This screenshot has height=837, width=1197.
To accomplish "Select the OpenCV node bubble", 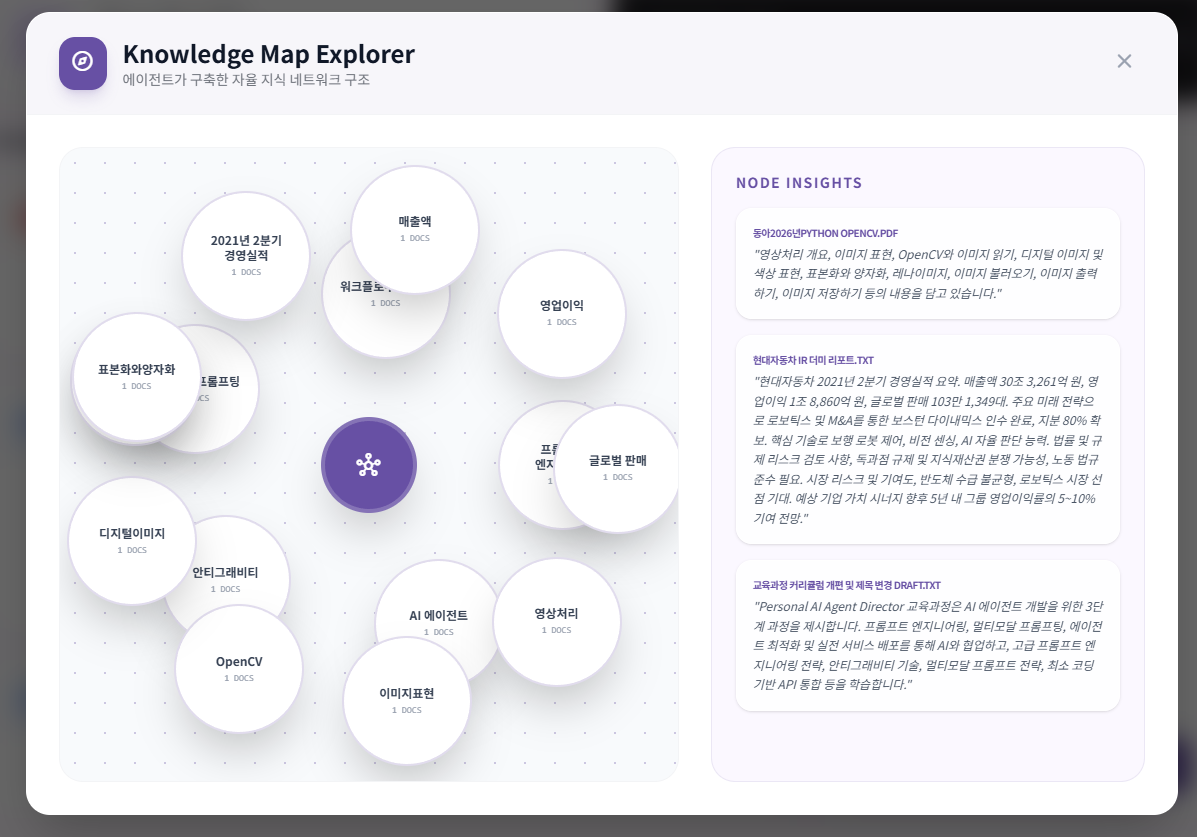I will 239,668.
